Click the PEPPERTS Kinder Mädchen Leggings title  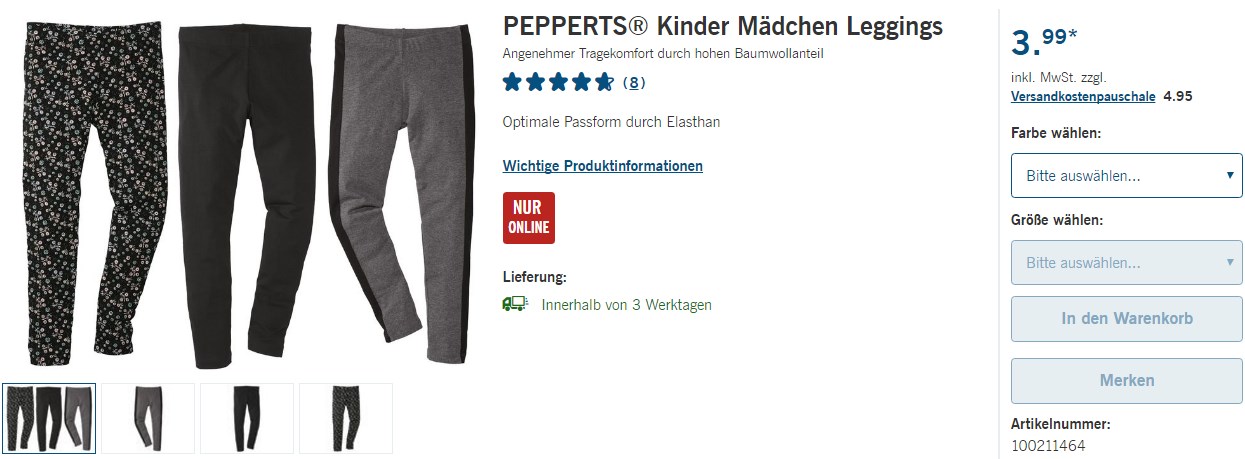tap(722, 27)
